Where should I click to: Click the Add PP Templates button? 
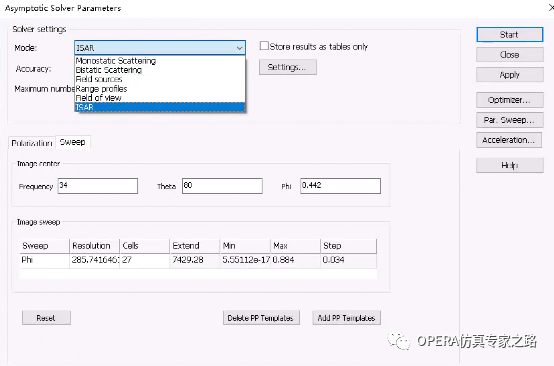pyautogui.click(x=346, y=318)
